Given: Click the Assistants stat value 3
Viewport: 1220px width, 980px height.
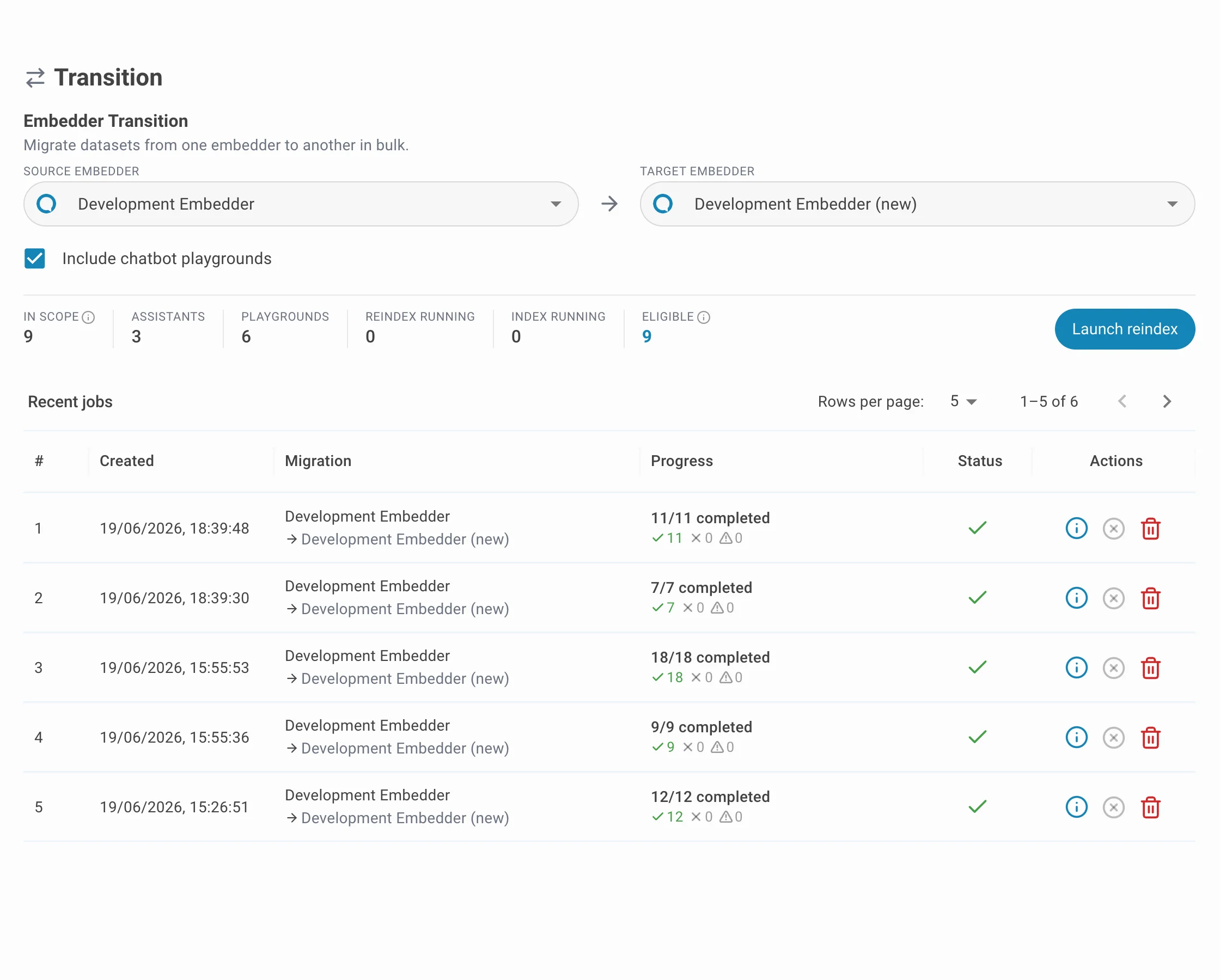Looking at the screenshot, I should point(136,336).
